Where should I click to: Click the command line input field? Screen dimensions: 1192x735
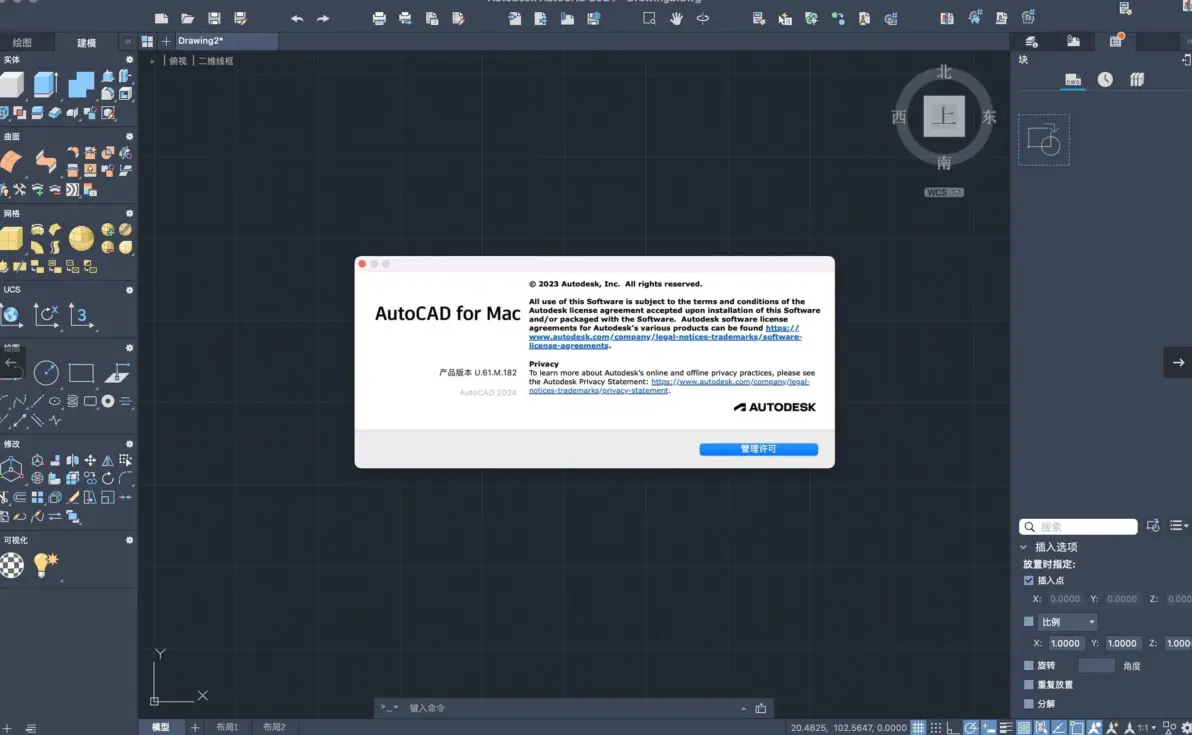pyautogui.click(x=574, y=708)
